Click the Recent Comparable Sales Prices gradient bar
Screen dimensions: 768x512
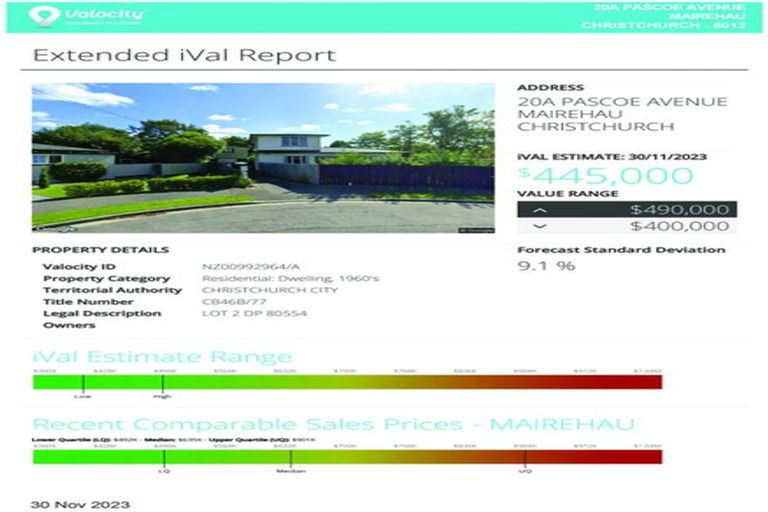pos(347,456)
